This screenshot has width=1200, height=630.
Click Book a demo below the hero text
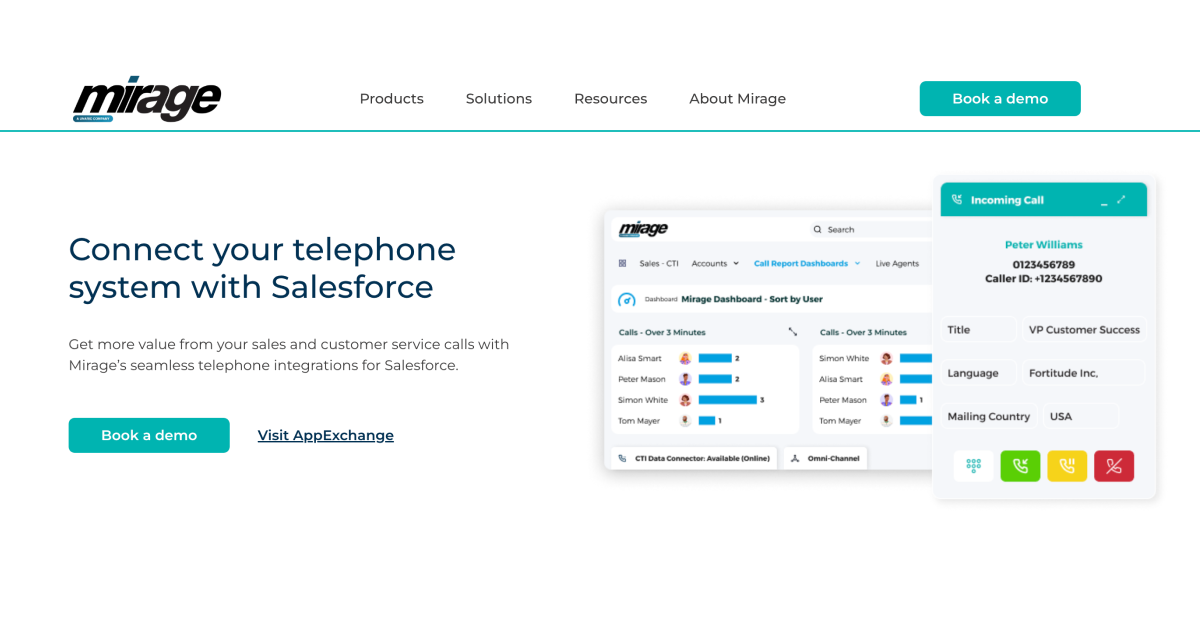pyautogui.click(x=149, y=435)
